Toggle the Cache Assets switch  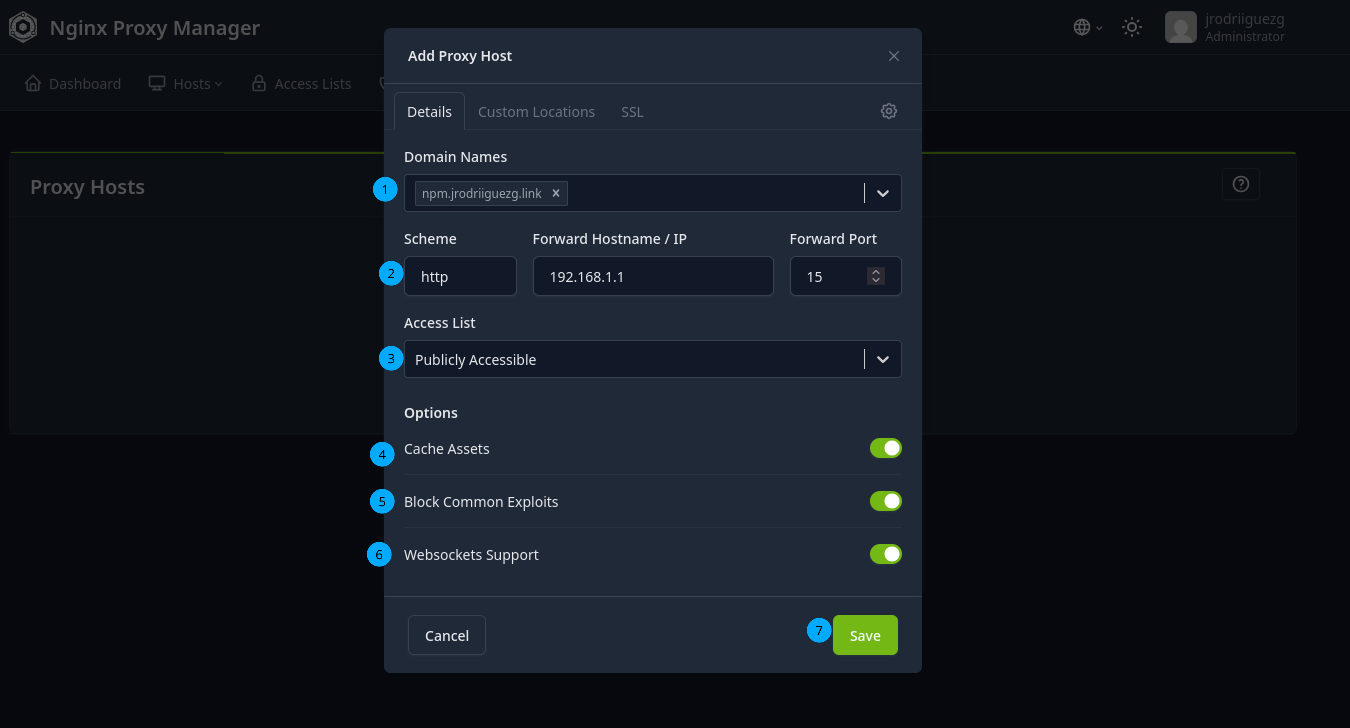886,448
